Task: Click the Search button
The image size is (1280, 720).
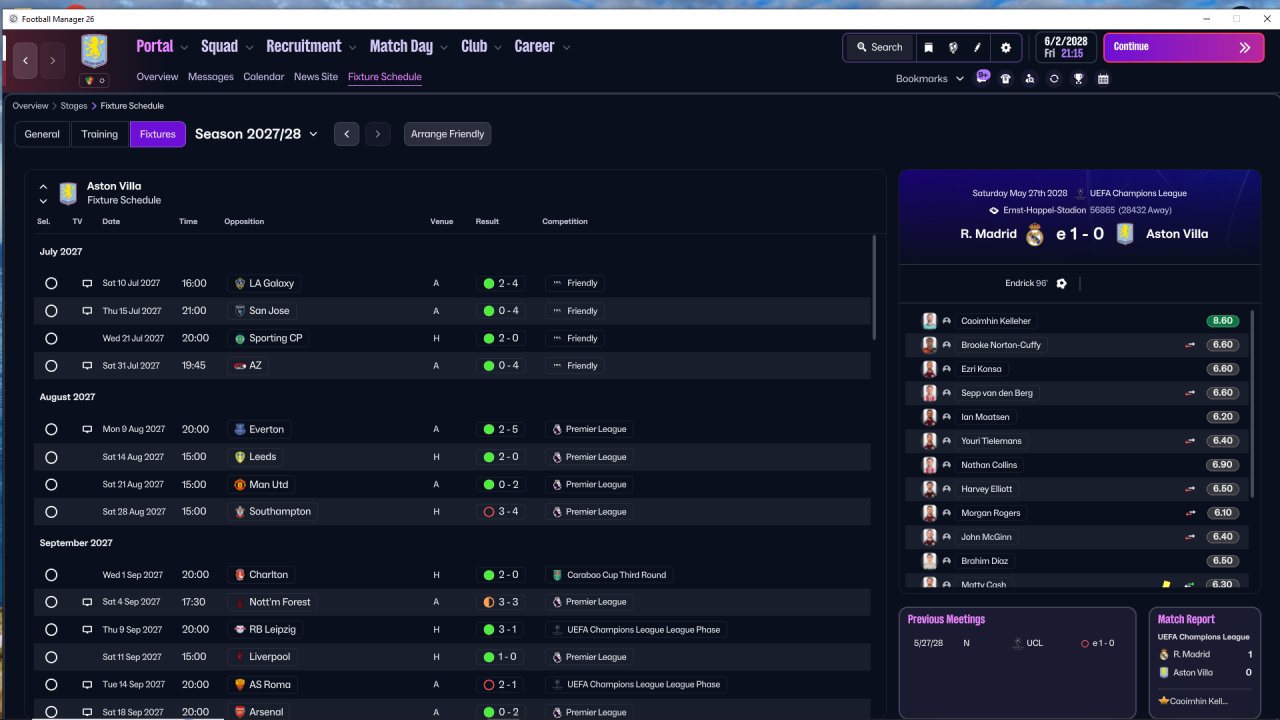Action: click(879, 47)
